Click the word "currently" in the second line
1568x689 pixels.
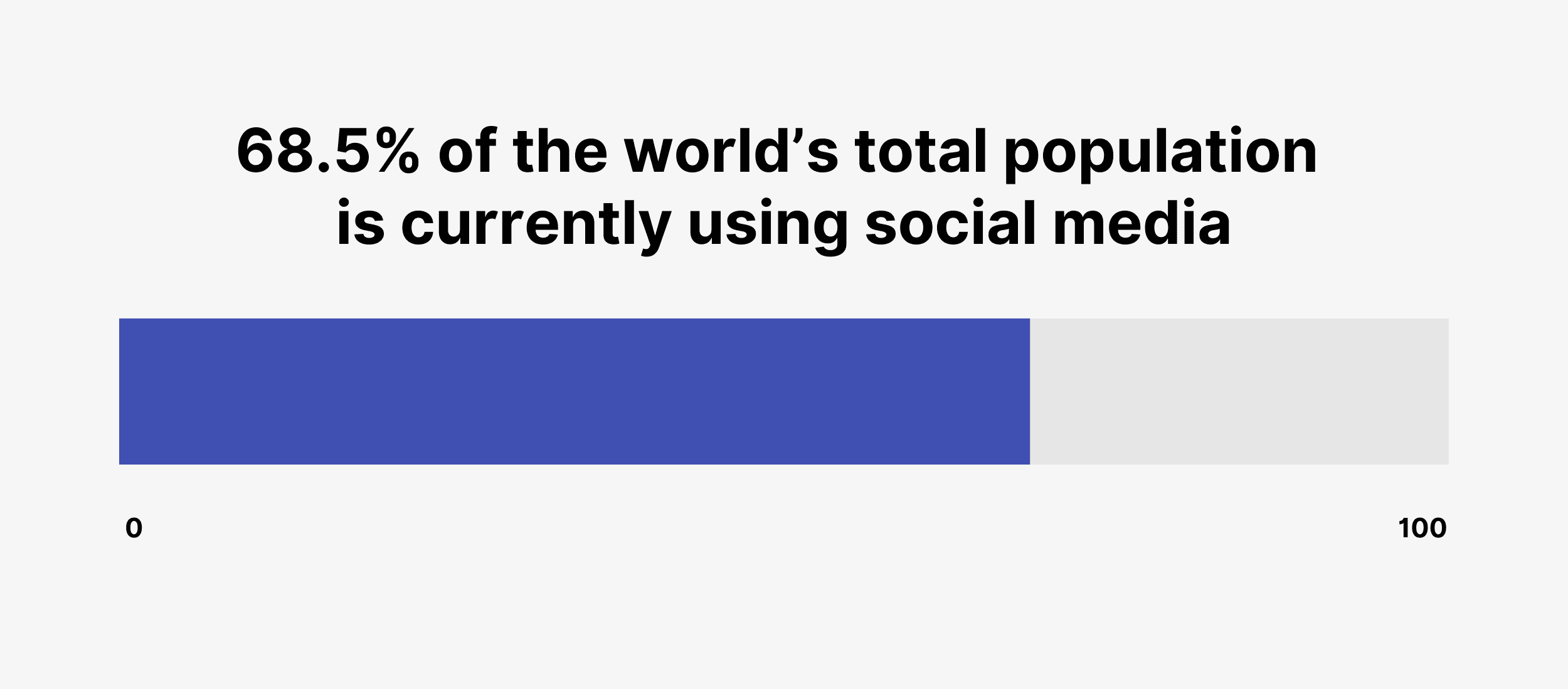click(536, 226)
